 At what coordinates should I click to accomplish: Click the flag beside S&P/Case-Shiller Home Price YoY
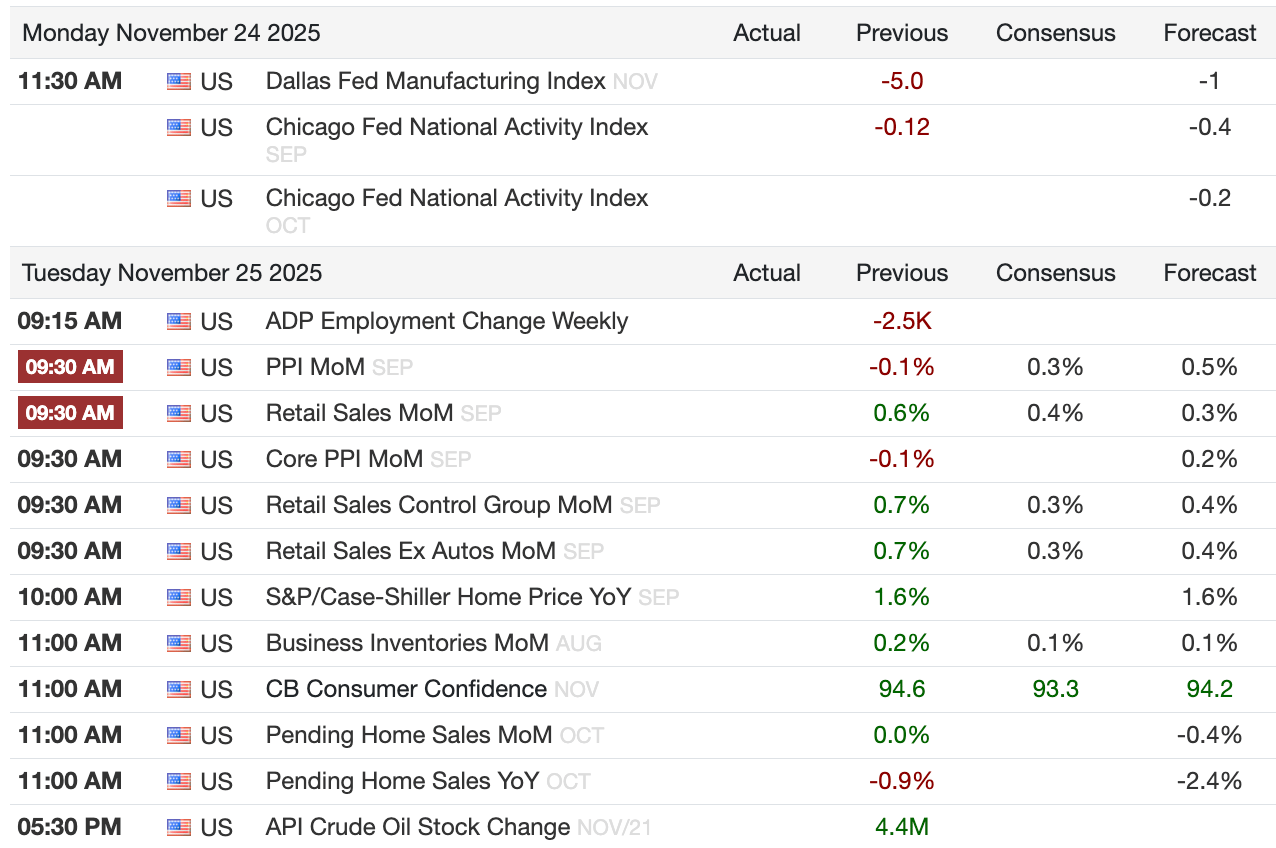pyautogui.click(x=179, y=597)
